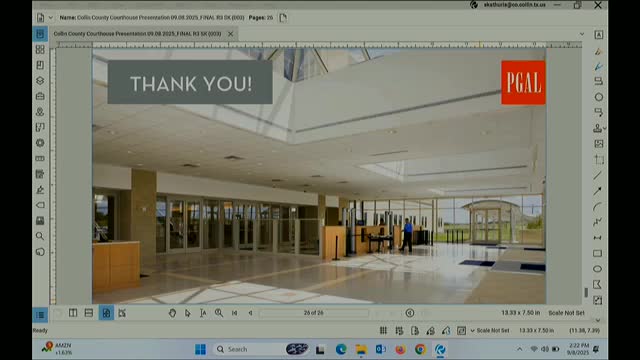This screenshot has height=360, width=640.
Task: Open the document tabs list chevron
Action: click(582, 34)
